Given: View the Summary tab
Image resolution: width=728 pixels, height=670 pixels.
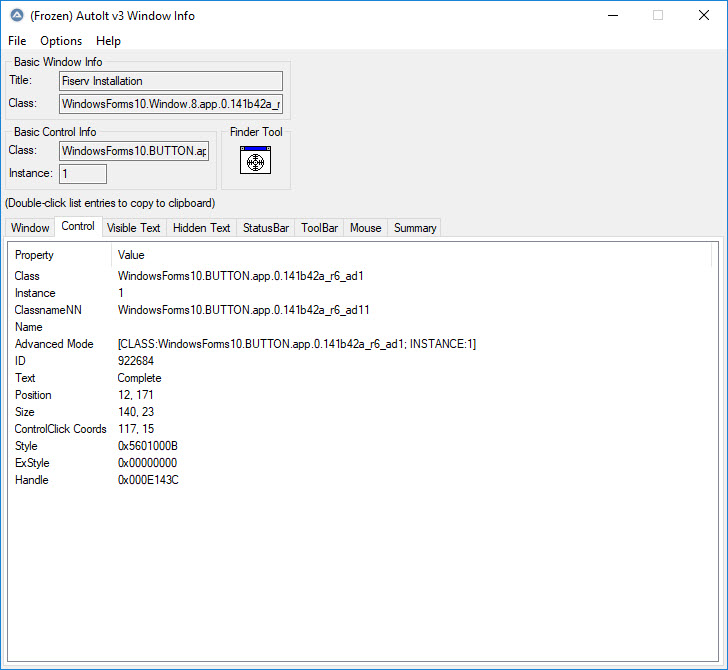Looking at the screenshot, I should 414,228.
